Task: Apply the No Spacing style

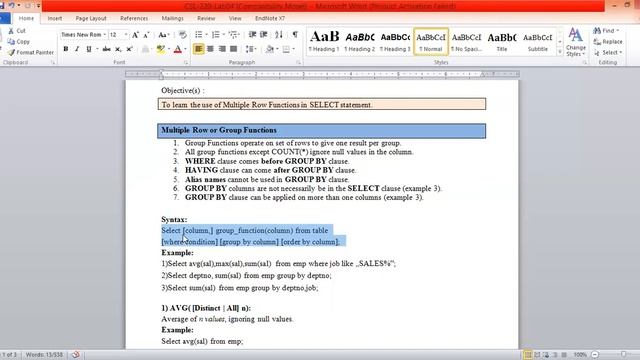Action: [x=467, y=41]
